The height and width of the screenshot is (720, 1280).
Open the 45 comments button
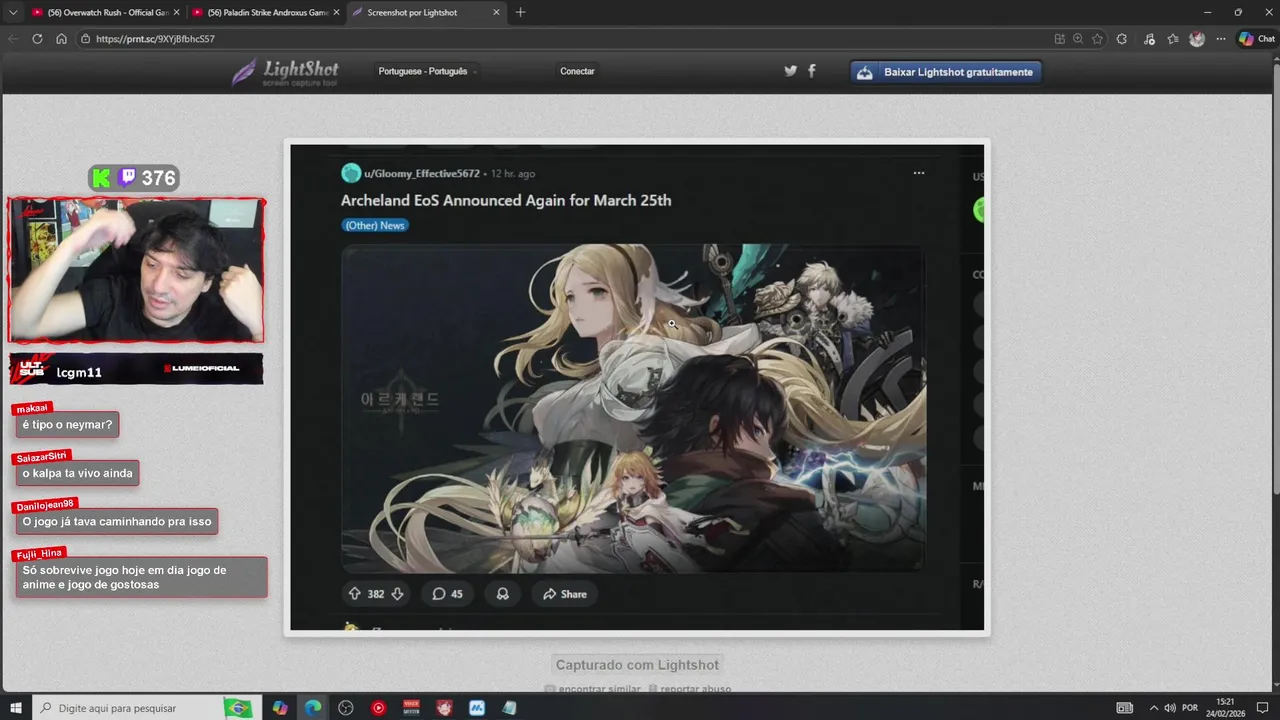(447, 594)
